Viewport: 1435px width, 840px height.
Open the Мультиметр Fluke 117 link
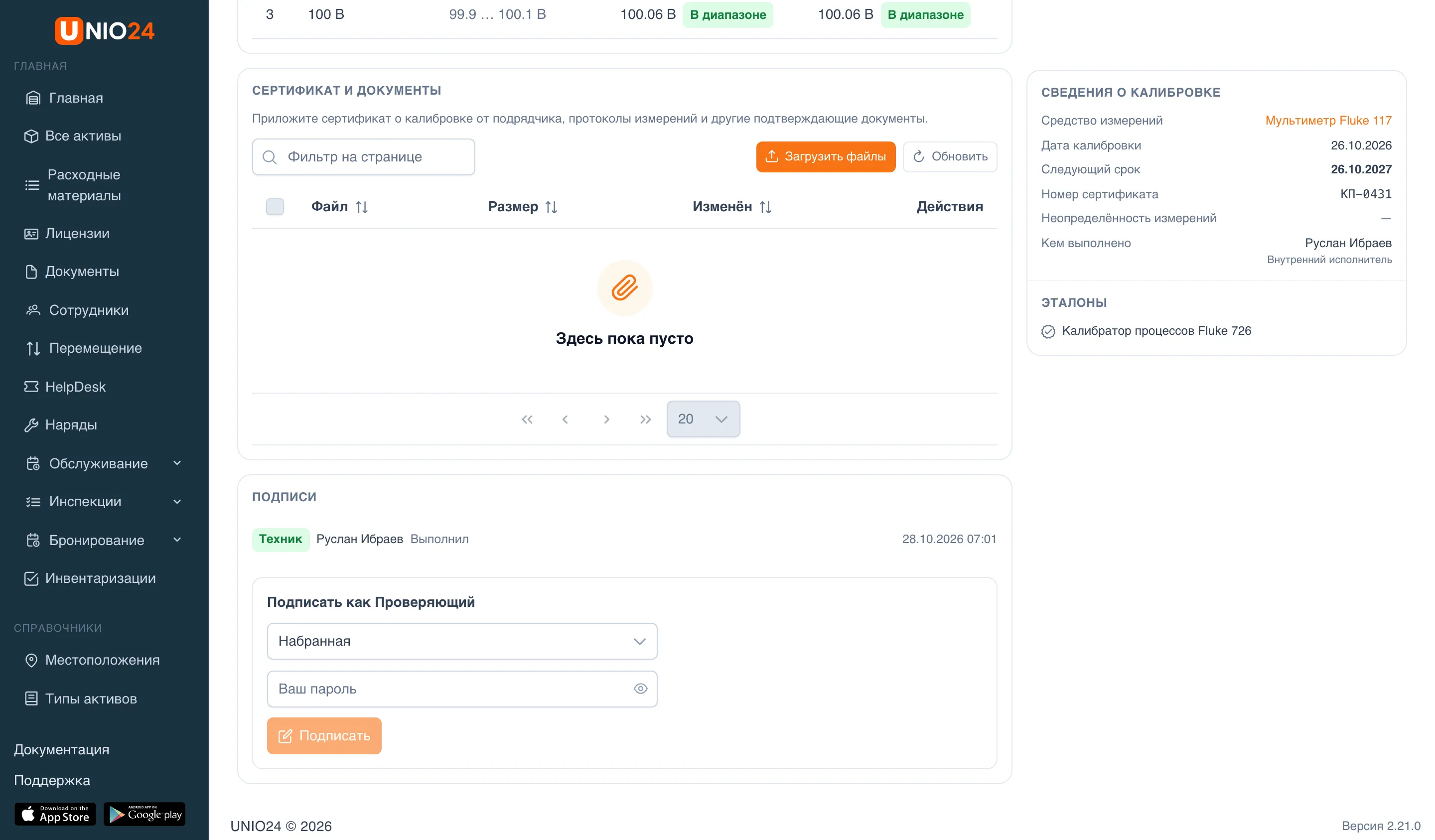pos(1328,120)
